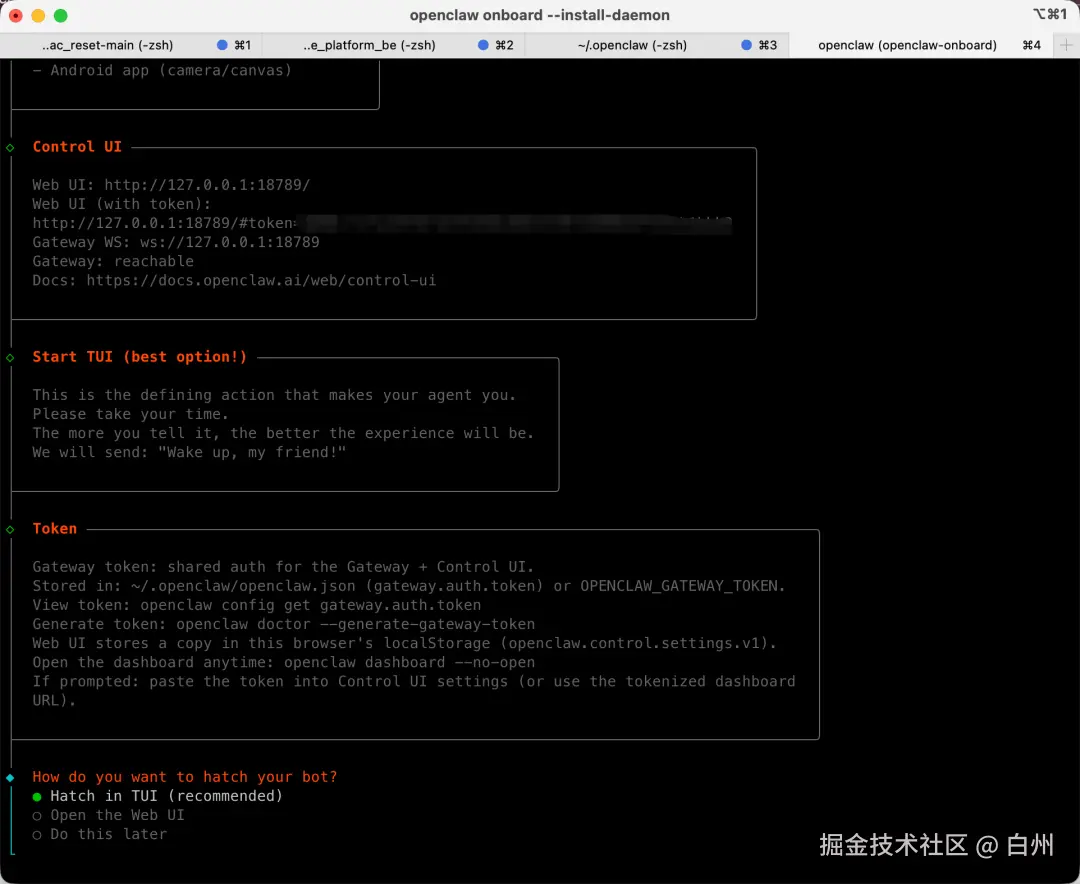Viewport: 1080px width, 884px height.
Task: Open the tokenized Web UI URL
Action: click(382, 223)
